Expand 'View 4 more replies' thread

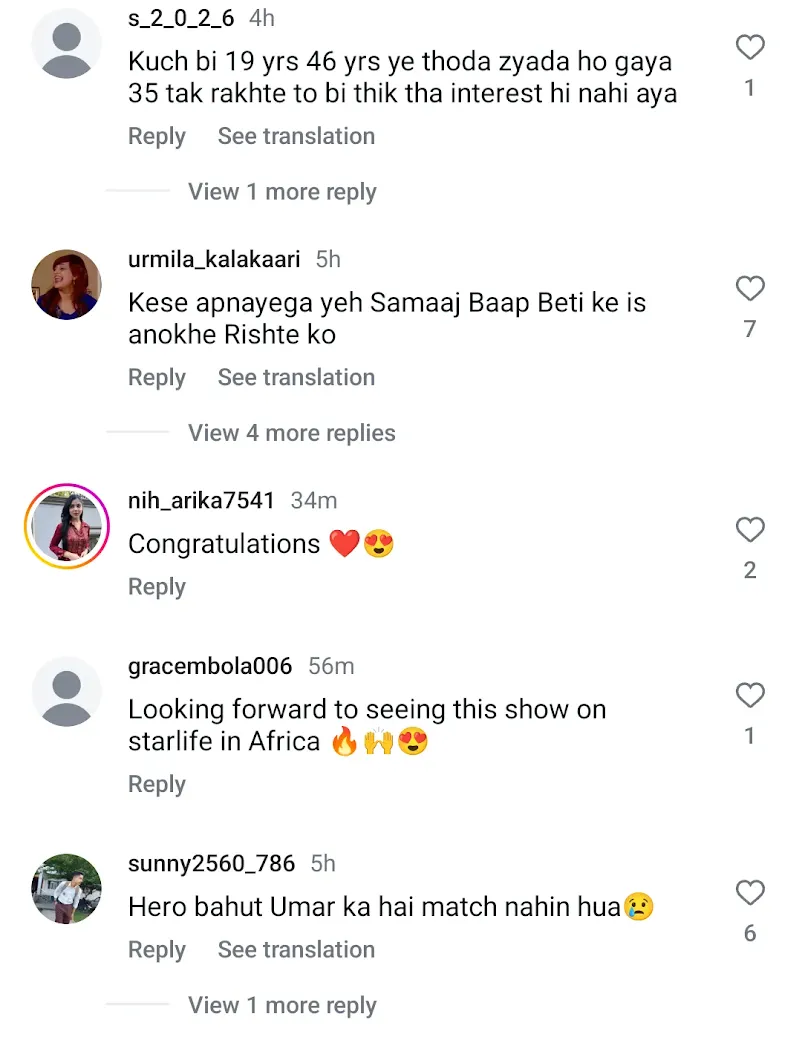point(291,433)
